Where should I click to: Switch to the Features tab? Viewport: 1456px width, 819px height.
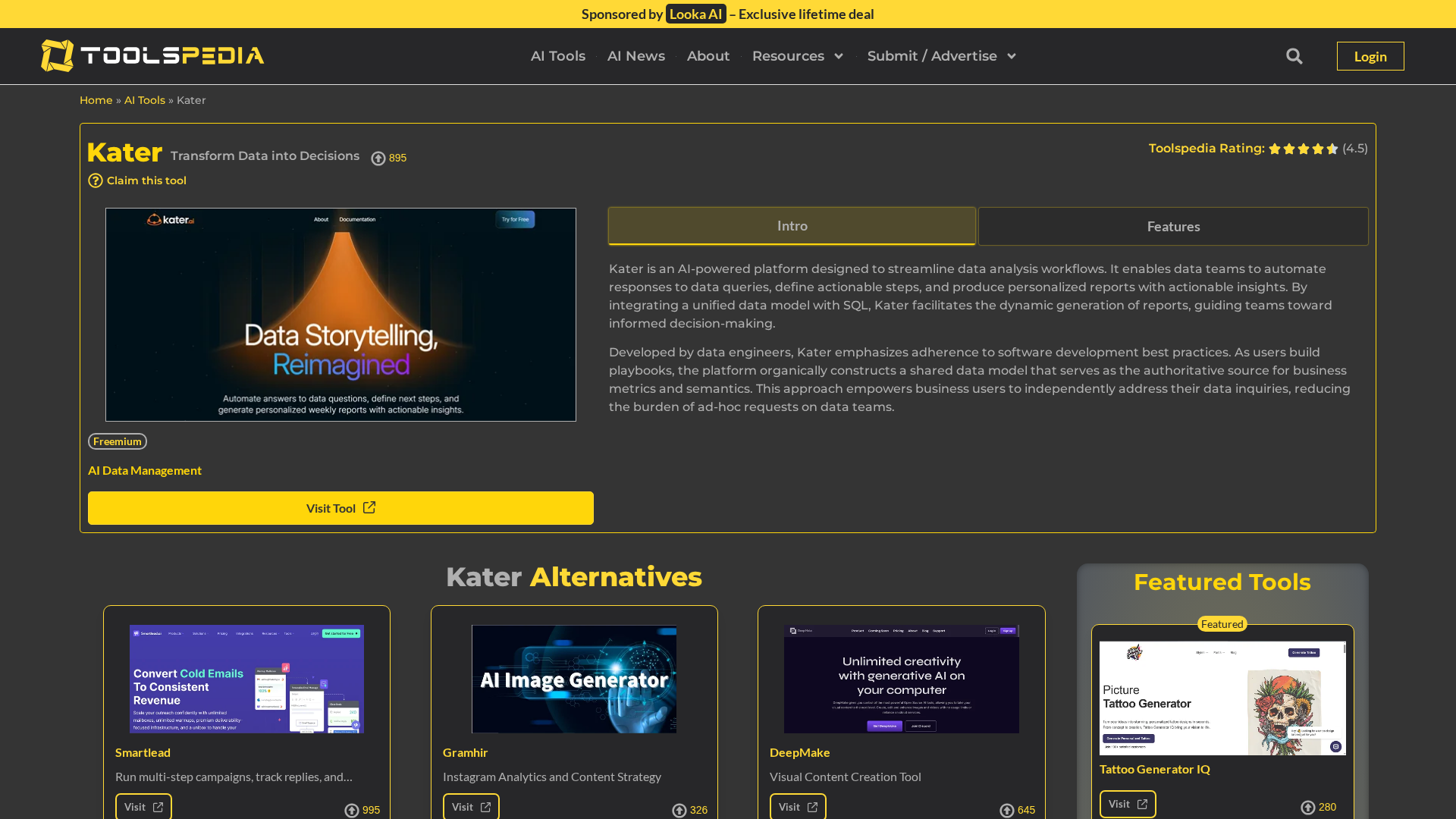click(1172, 226)
